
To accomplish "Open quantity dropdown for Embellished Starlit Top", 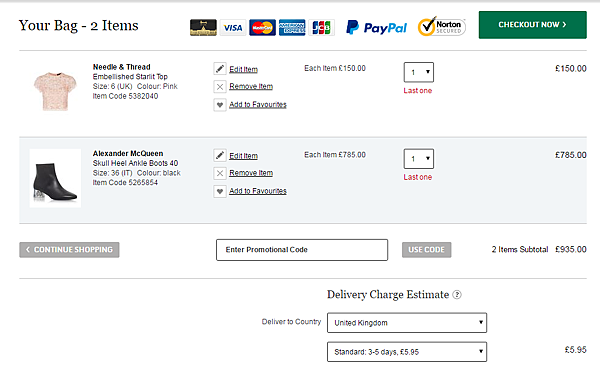I will coord(419,72).
